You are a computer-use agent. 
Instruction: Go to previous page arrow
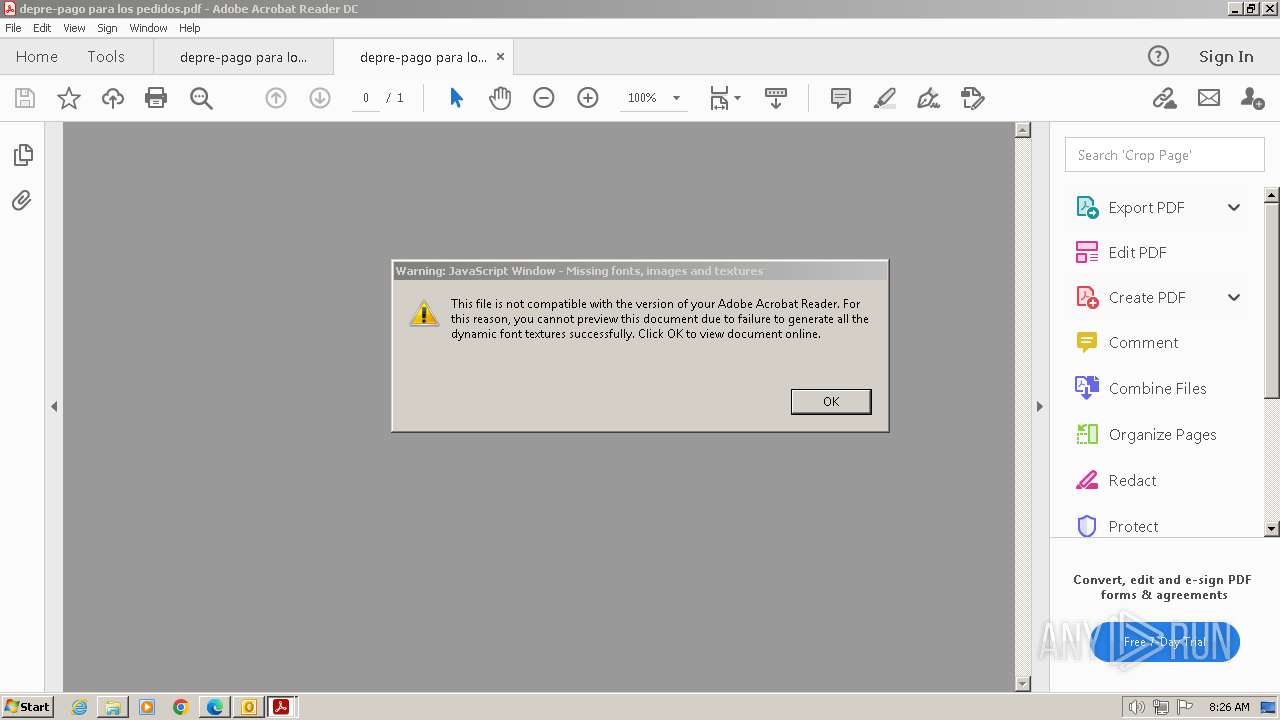(276, 98)
